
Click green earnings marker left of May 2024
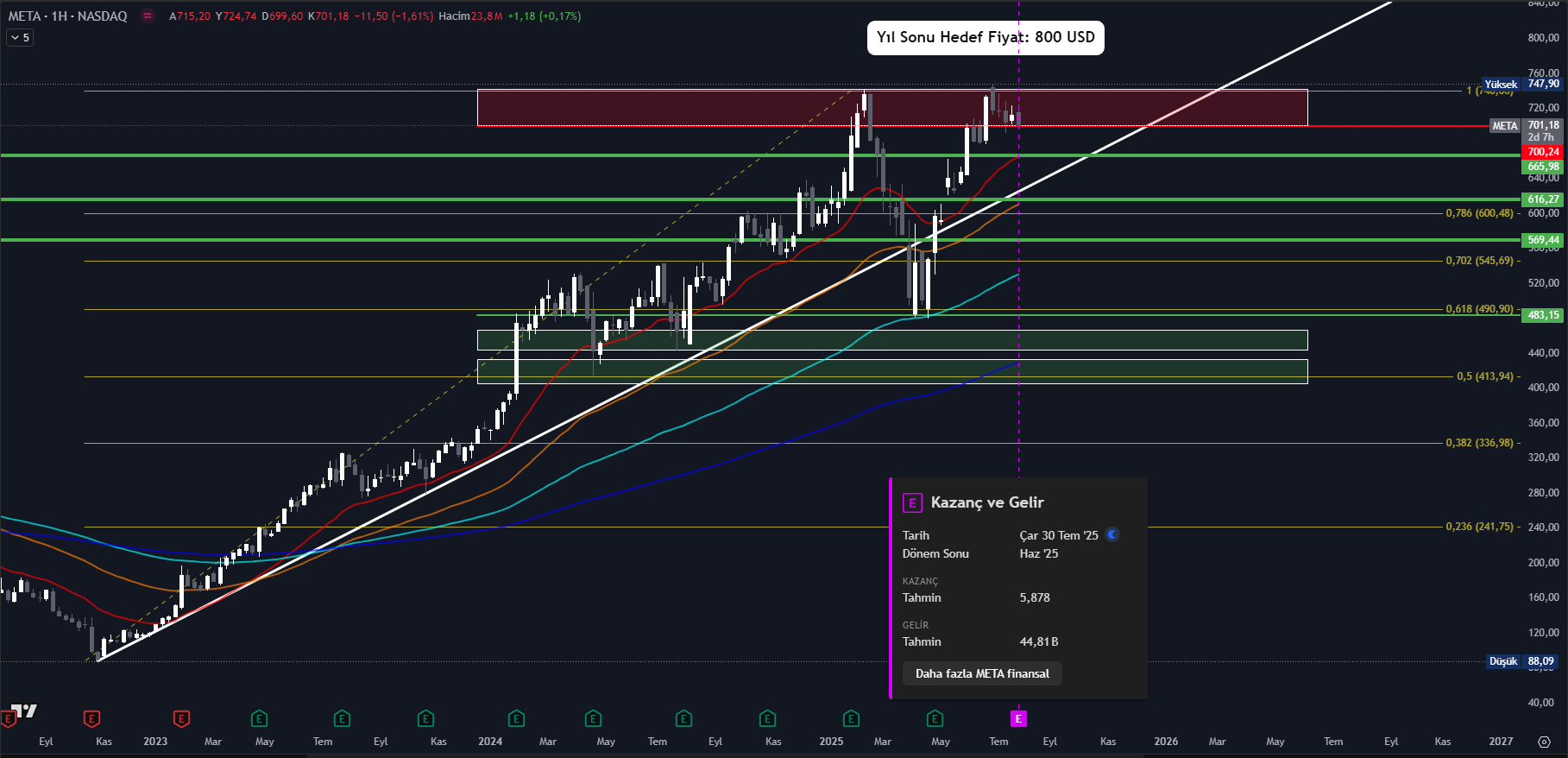593,718
